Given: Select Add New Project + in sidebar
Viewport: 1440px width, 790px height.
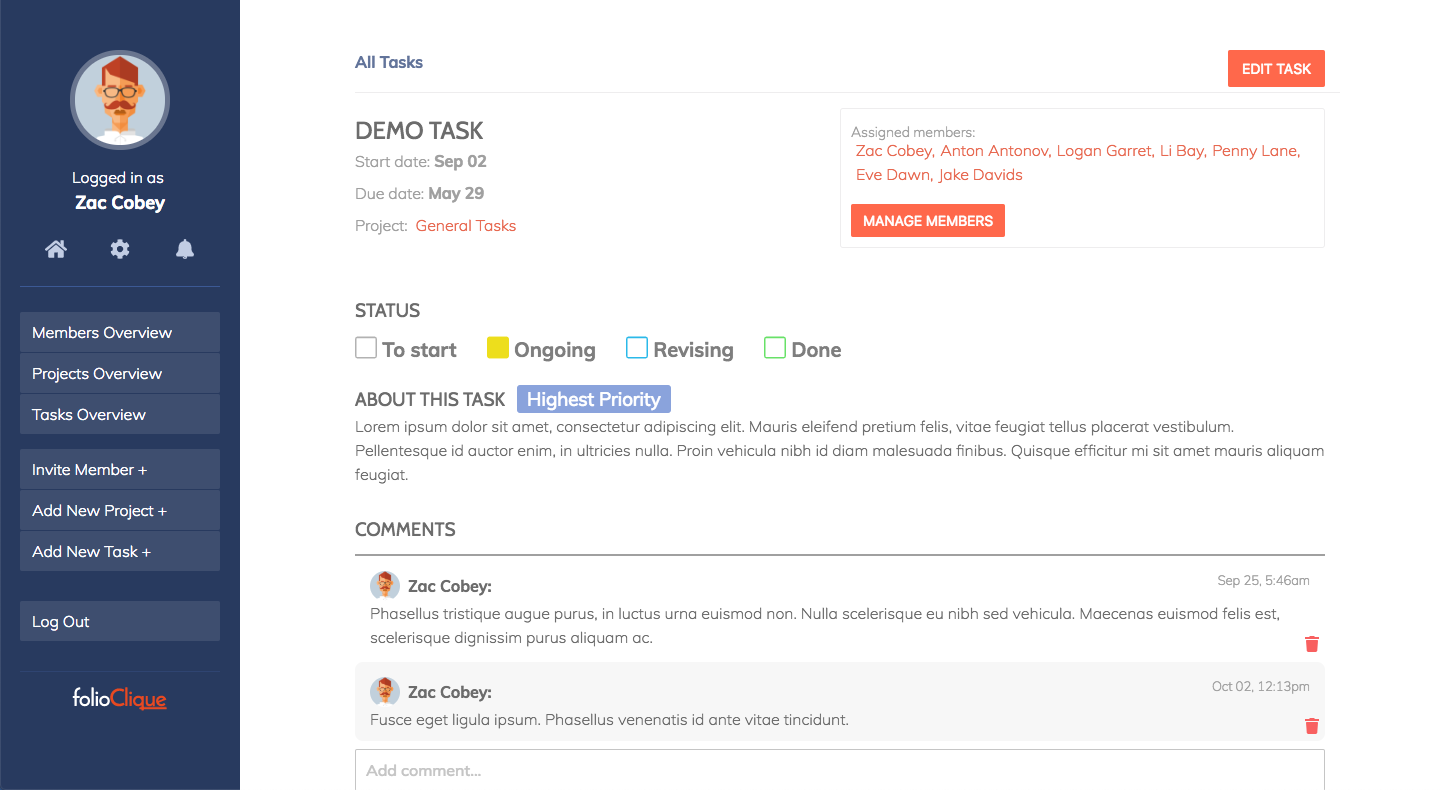Looking at the screenshot, I should tap(120, 511).
